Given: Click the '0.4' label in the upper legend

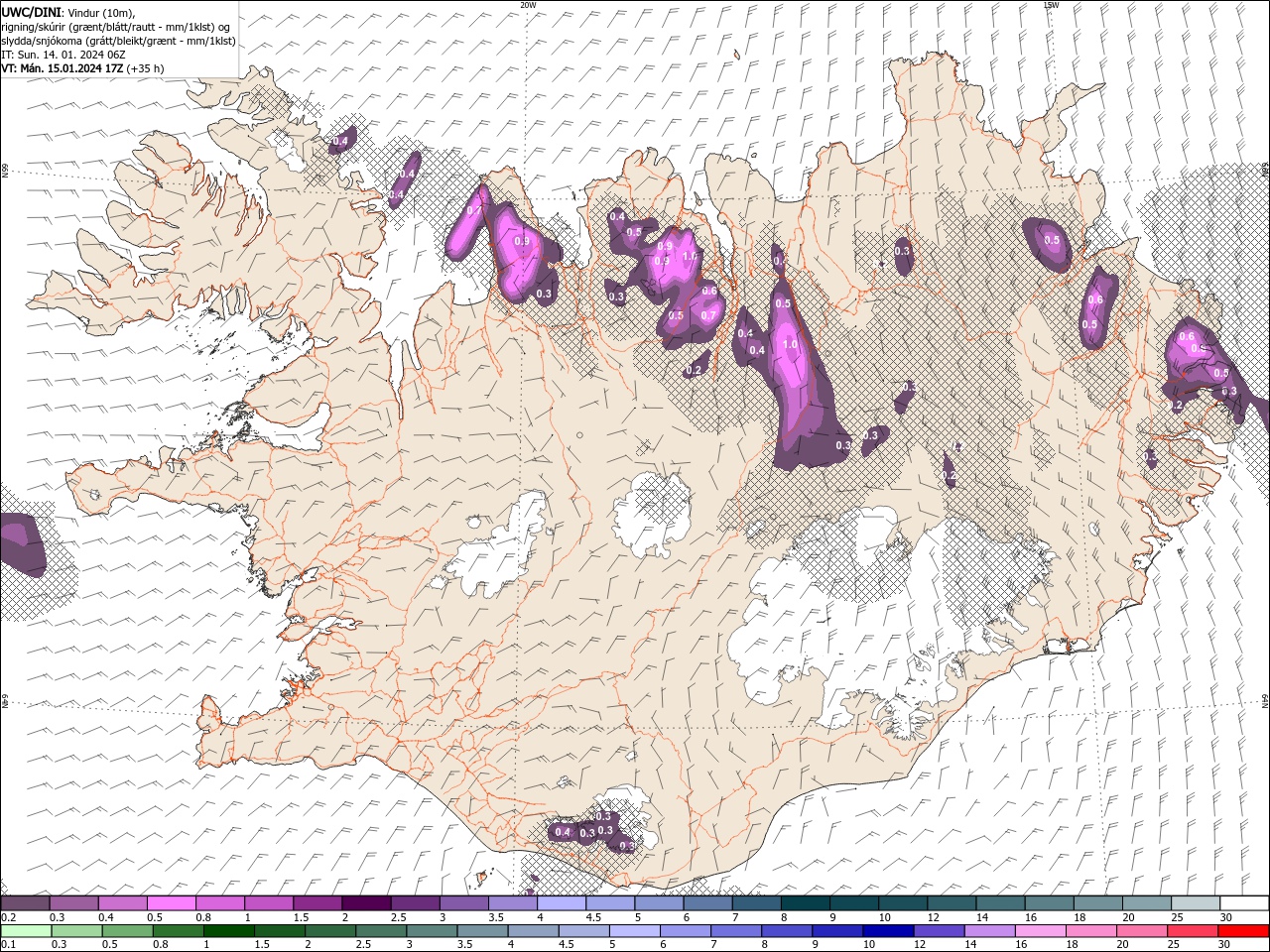Looking at the screenshot, I should pyautogui.click(x=106, y=917).
